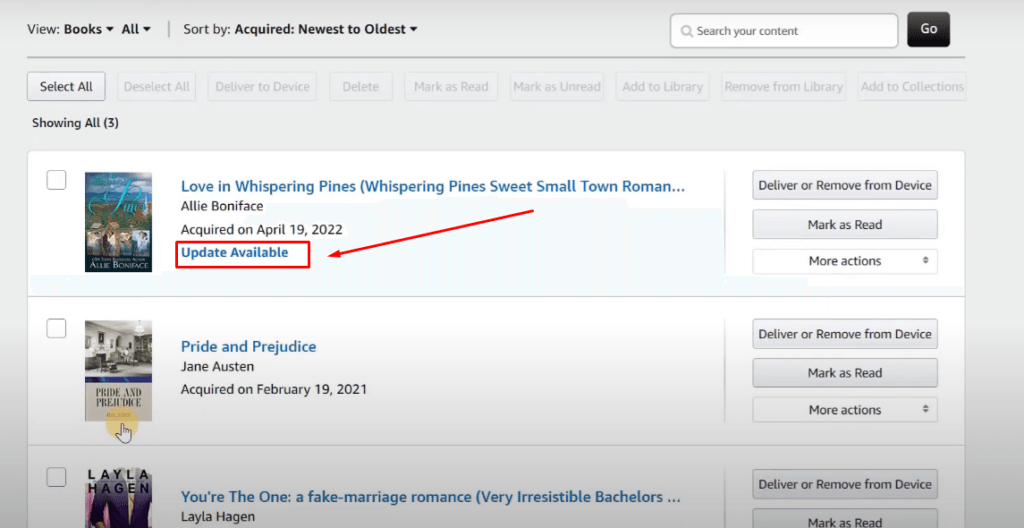Expand More actions for Pride and Prejudice
Screen dimensions: 1024x528
(845, 410)
